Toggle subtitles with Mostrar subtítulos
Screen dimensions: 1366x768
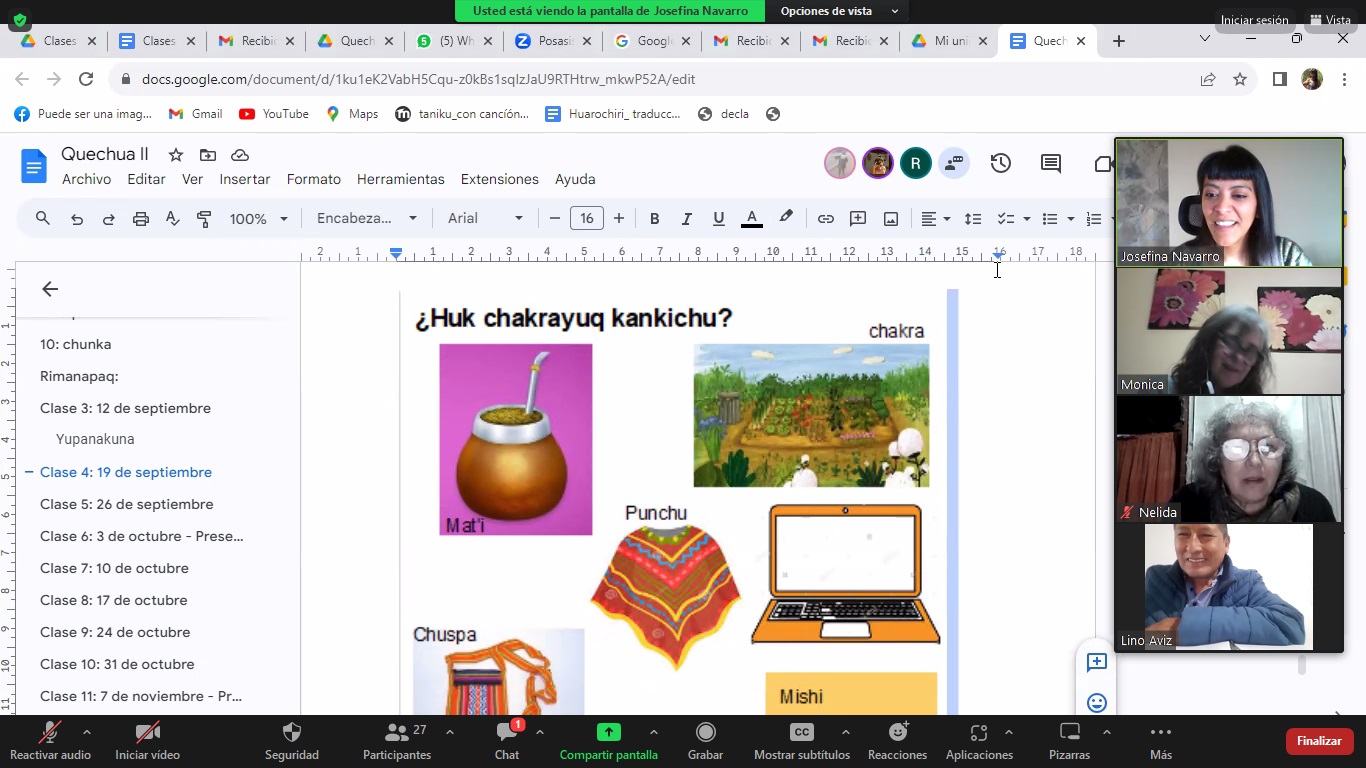point(801,741)
